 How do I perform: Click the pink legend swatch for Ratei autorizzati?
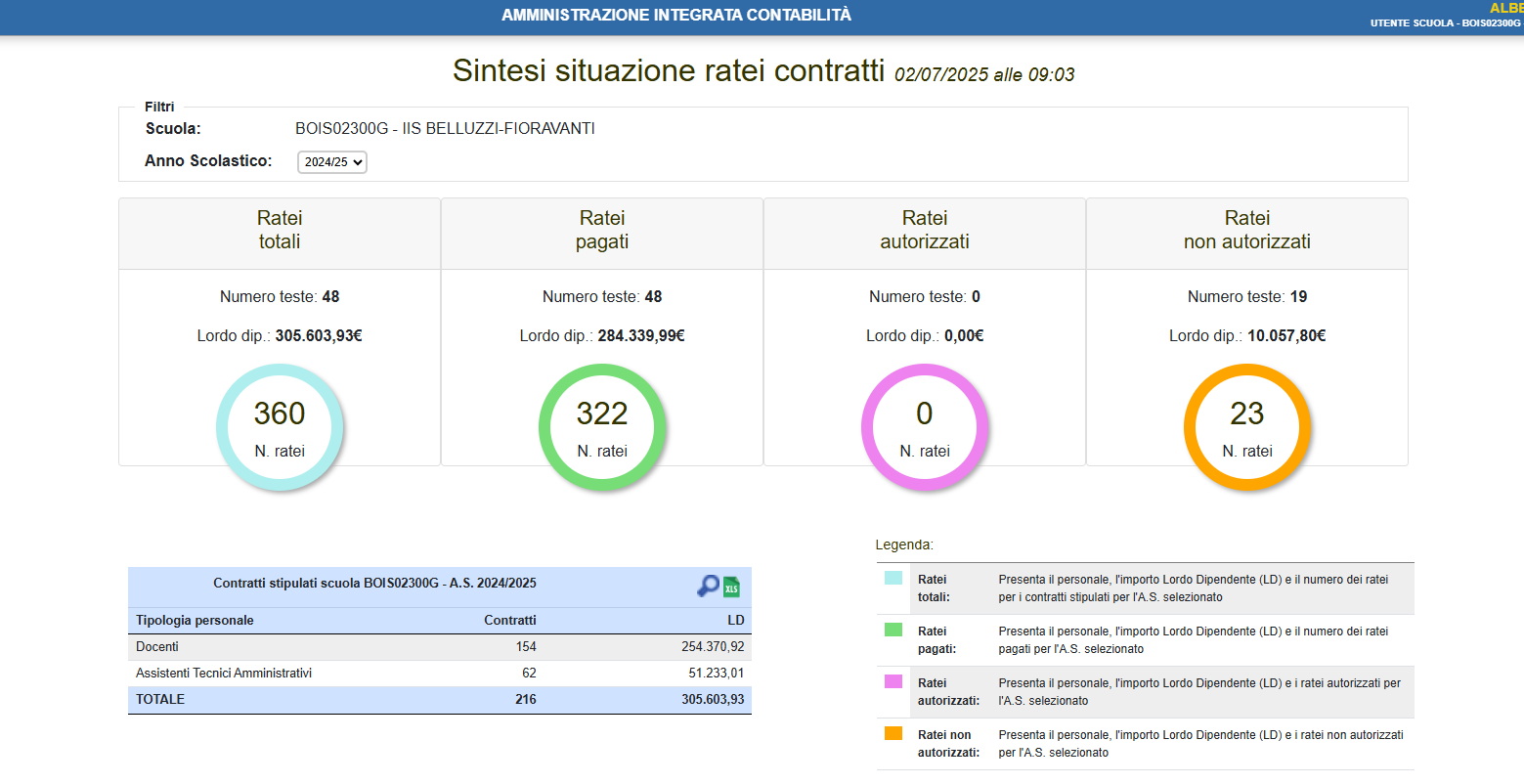coord(893,681)
